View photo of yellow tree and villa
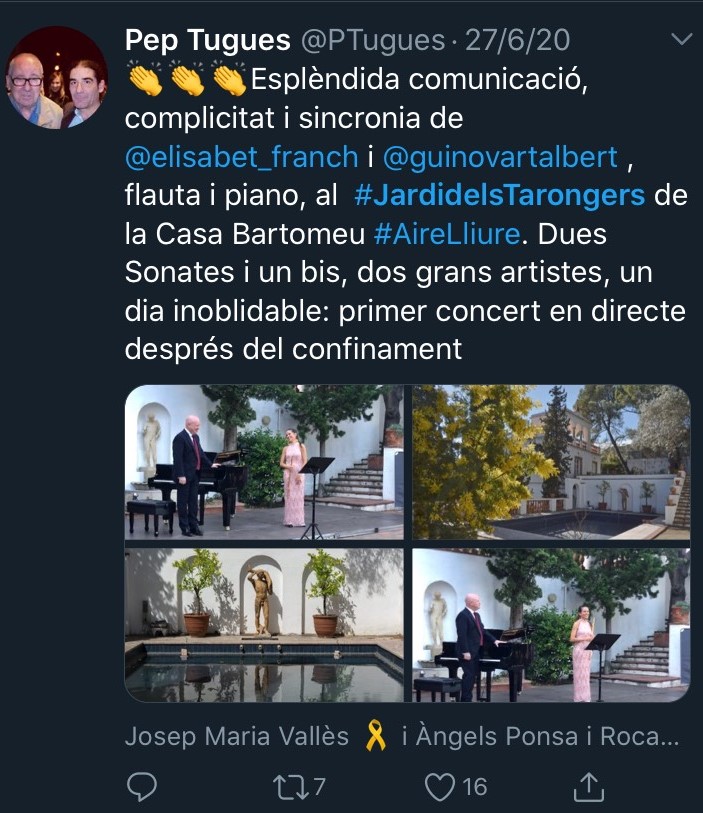703x813 pixels. 551,462
